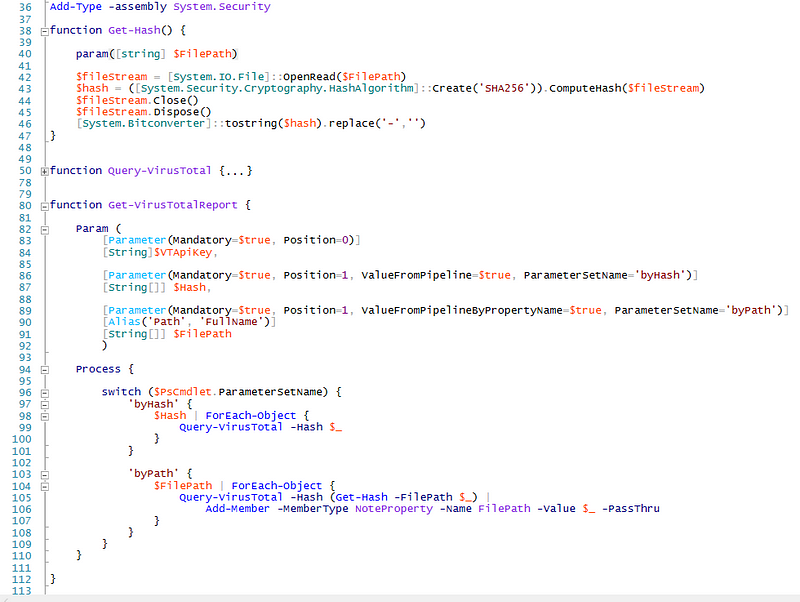Screen dimensions: 800x602
Task: Click the ComputeHash method name
Action: (585, 88)
